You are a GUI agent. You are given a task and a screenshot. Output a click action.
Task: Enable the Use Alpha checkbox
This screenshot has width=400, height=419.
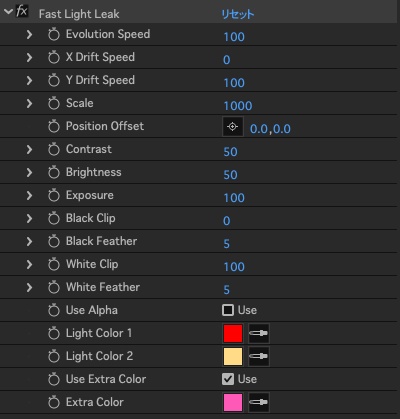point(228,310)
